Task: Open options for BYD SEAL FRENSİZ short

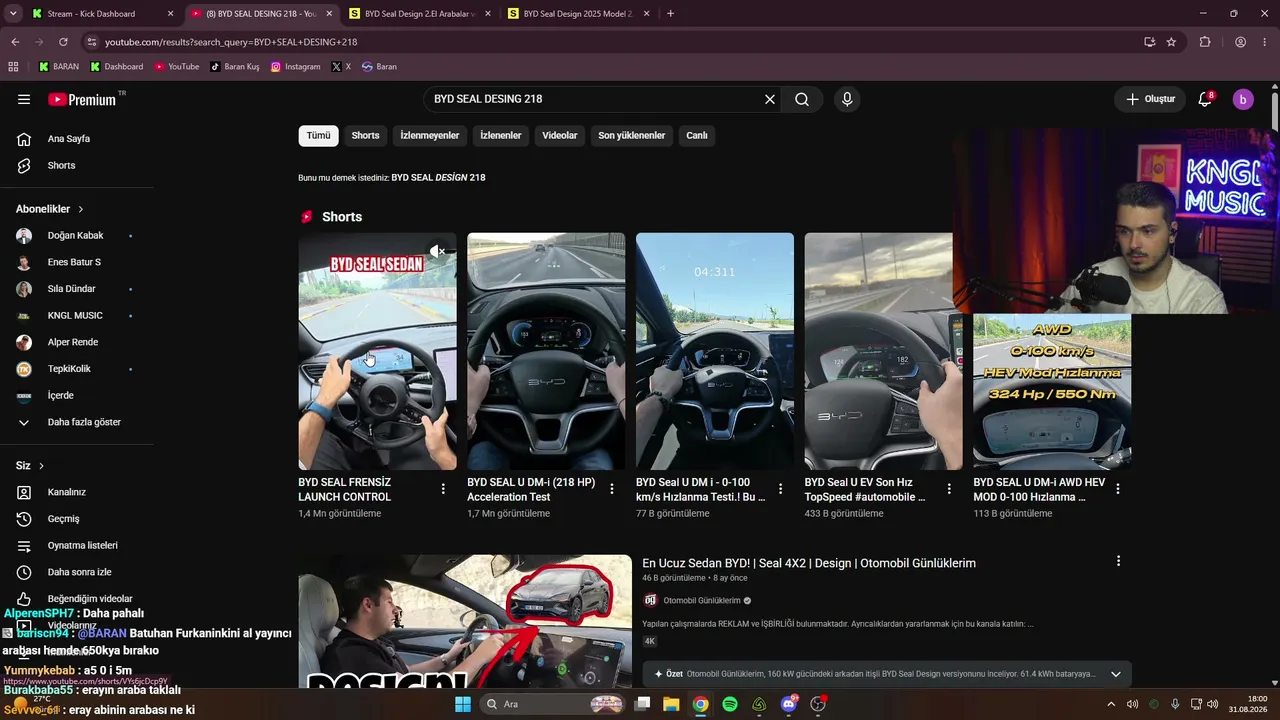Action: coord(443,489)
